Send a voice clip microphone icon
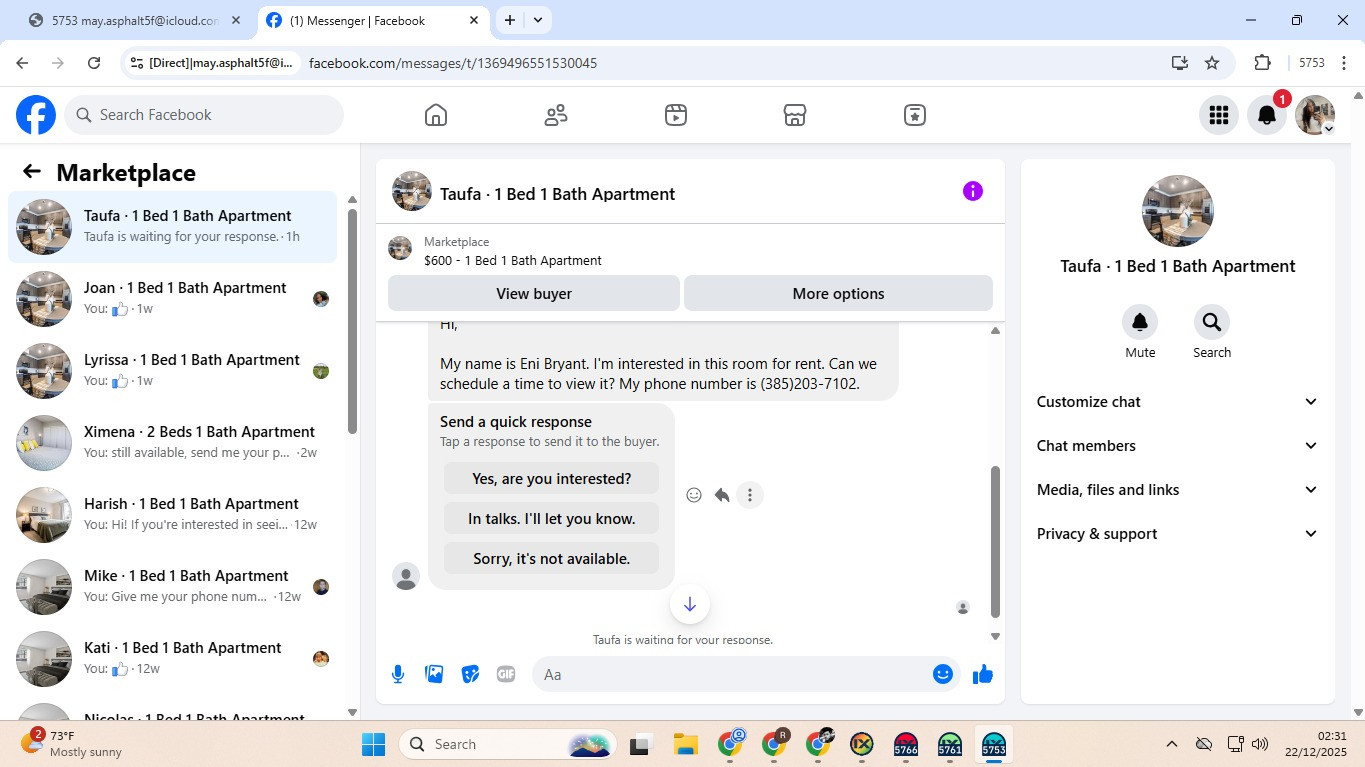1365x767 pixels. [398, 674]
